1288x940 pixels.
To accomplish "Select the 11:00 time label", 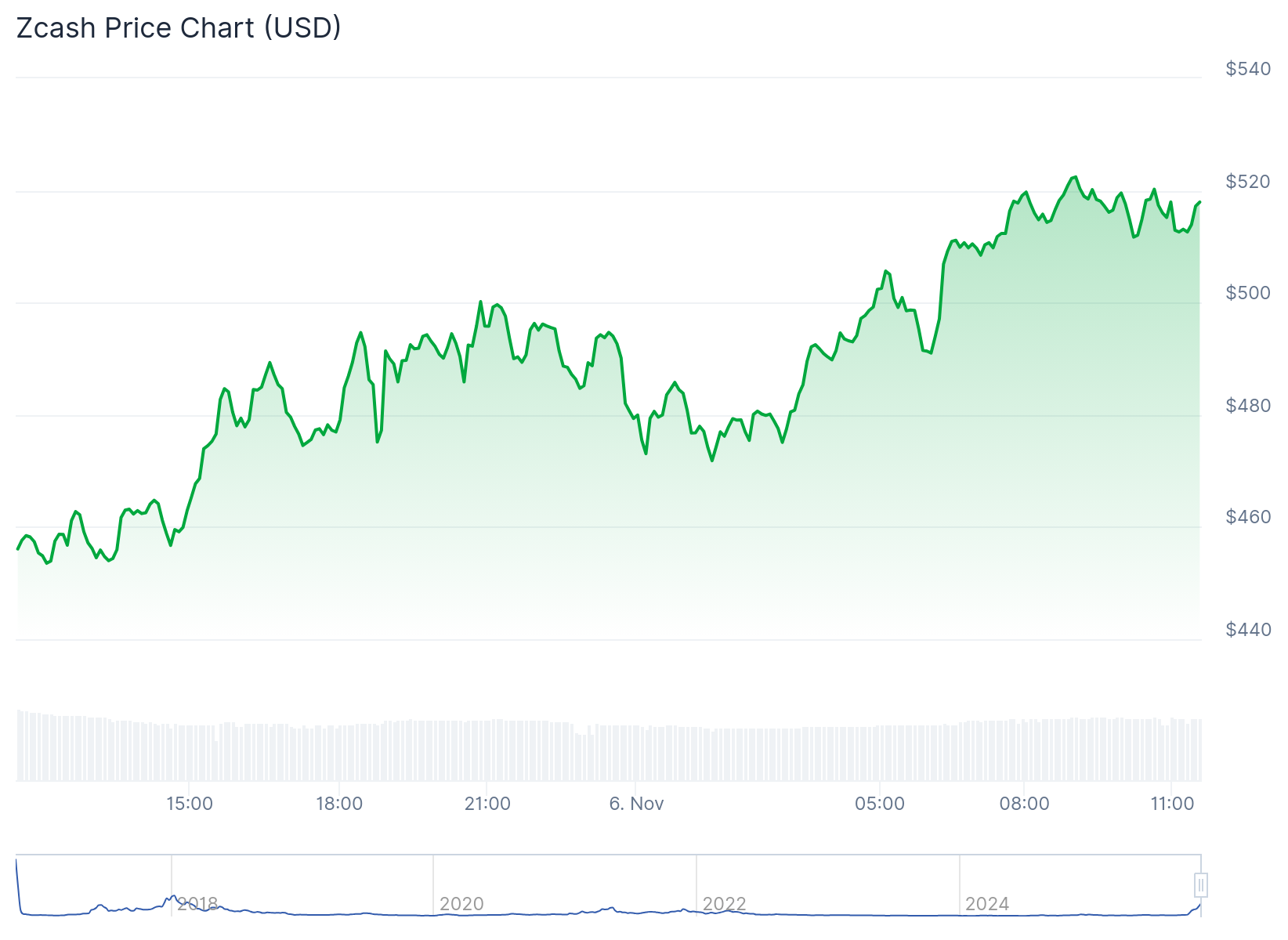I will tap(1170, 803).
